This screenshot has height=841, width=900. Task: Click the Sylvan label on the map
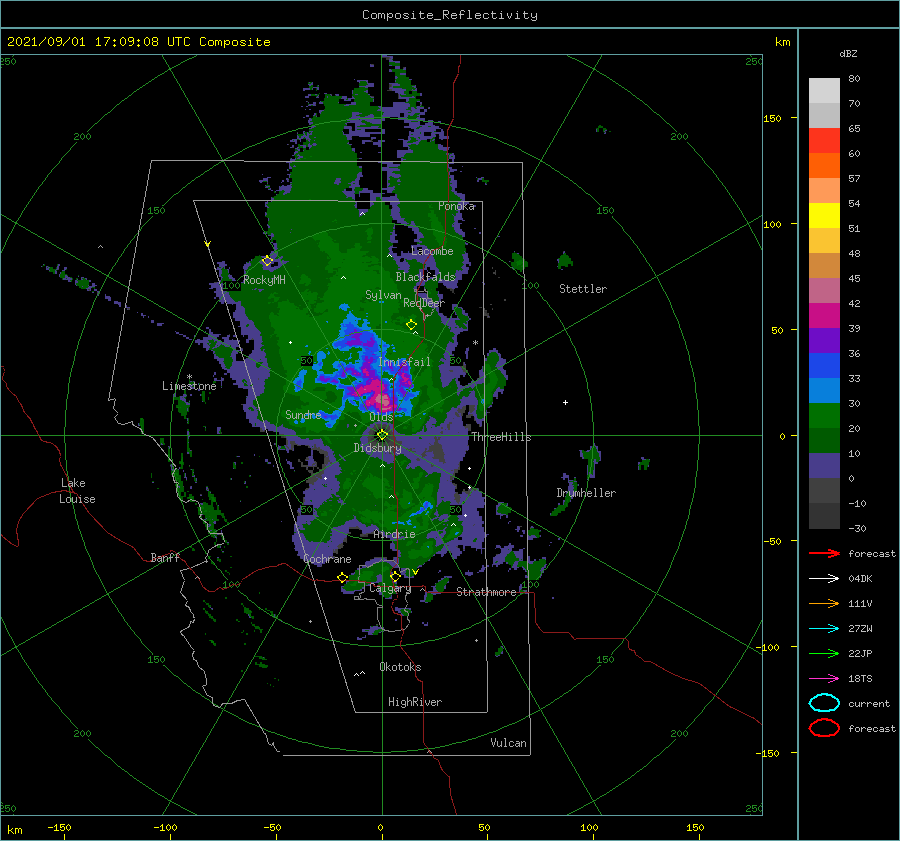pos(383,295)
